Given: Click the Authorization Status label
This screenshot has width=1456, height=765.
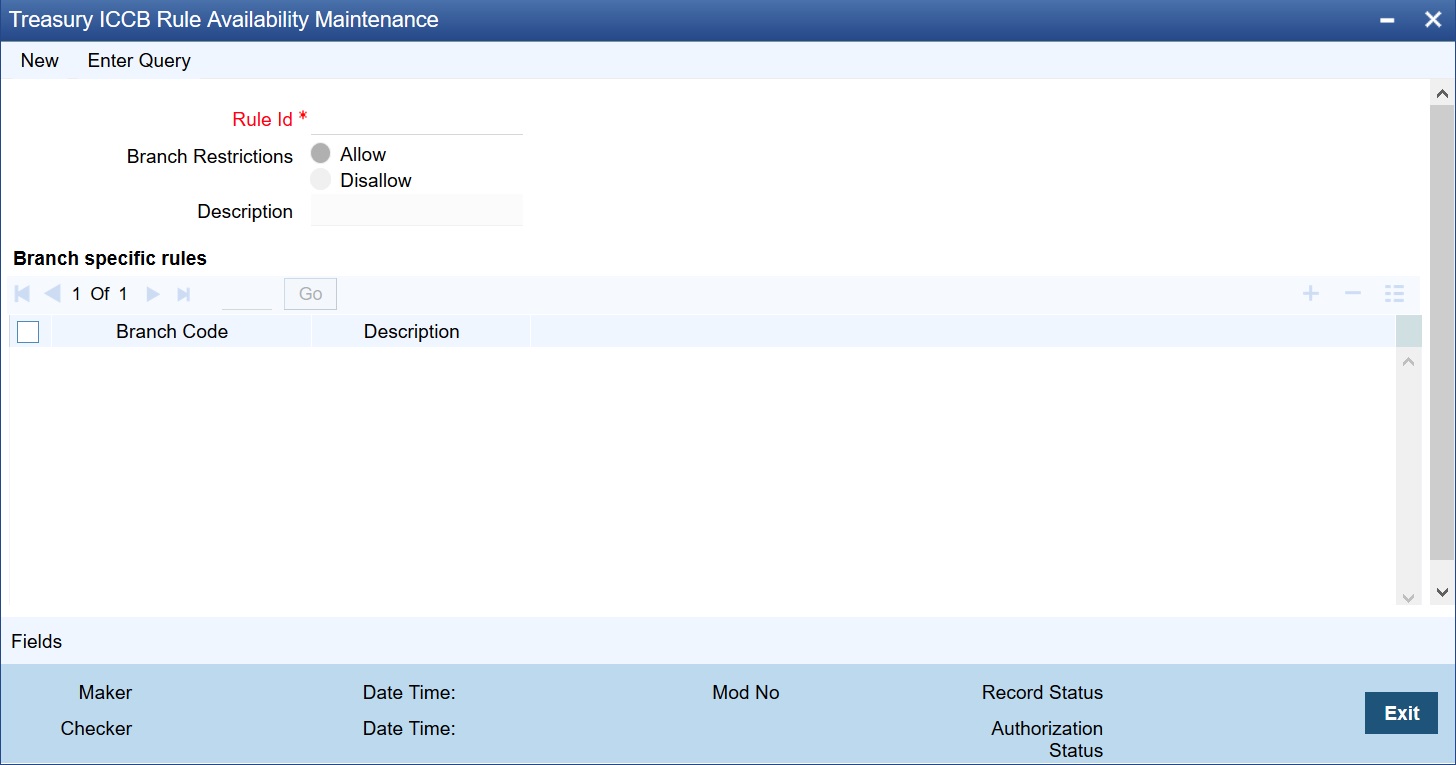Looking at the screenshot, I should point(1047,740).
